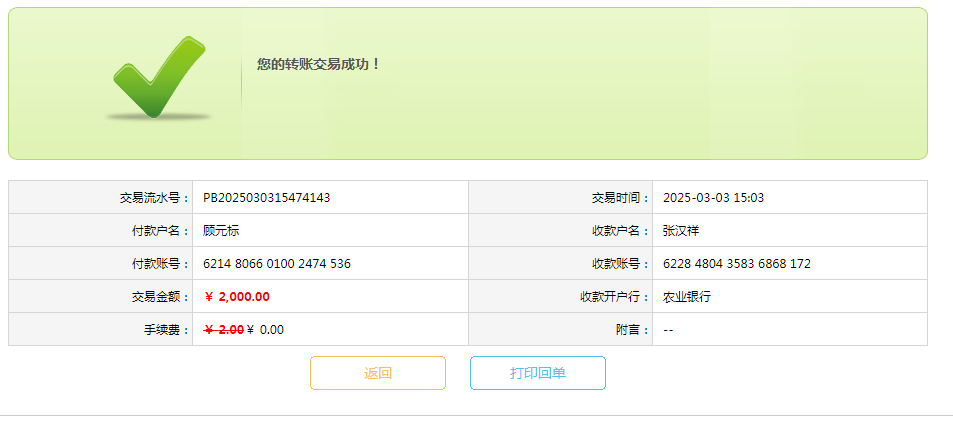Click the ¥ 0.00 fee value
953x423 pixels.
click(x=266, y=330)
